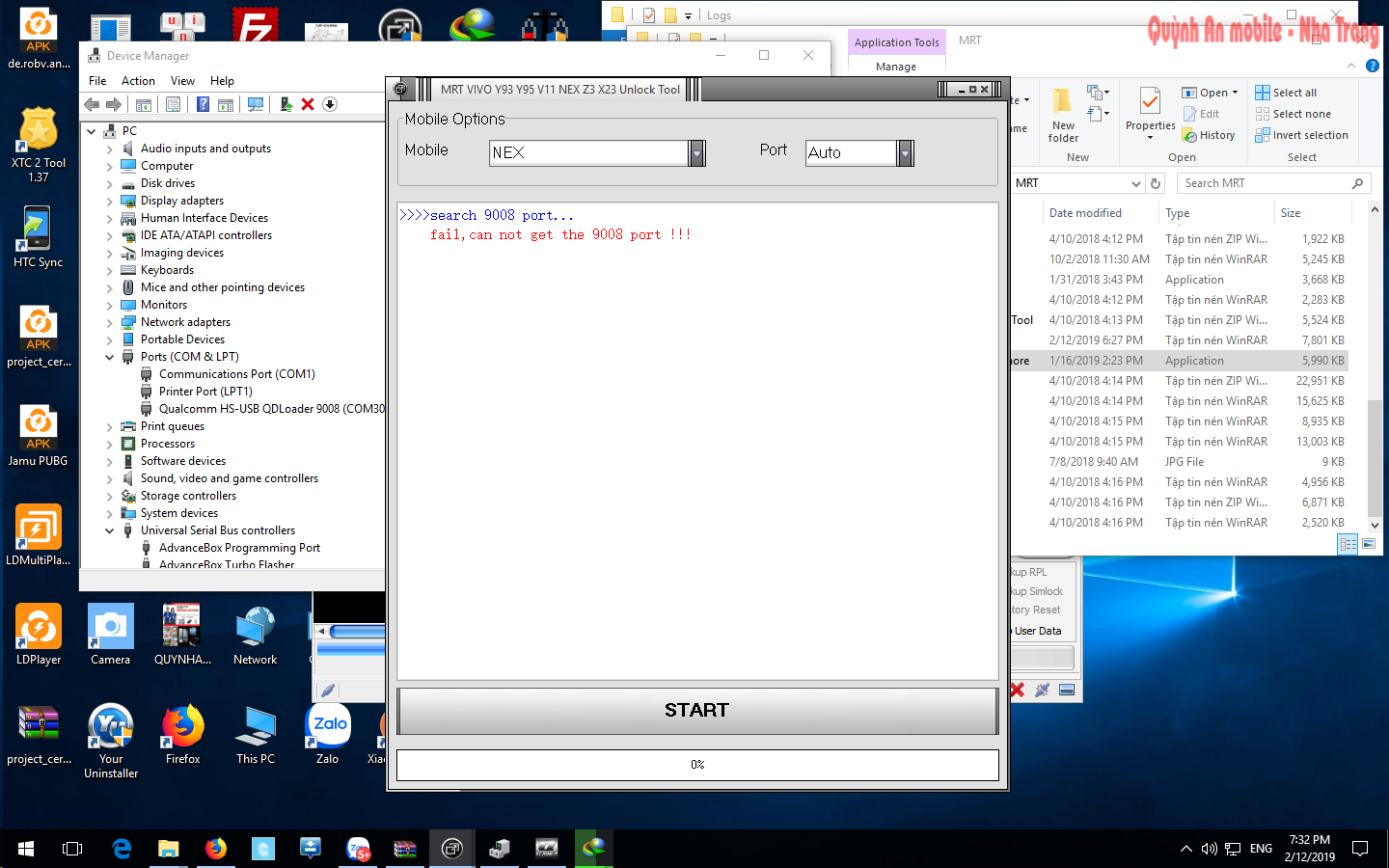Click Task View button on taskbar
The image size is (1389, 868).
click(72, 849)
